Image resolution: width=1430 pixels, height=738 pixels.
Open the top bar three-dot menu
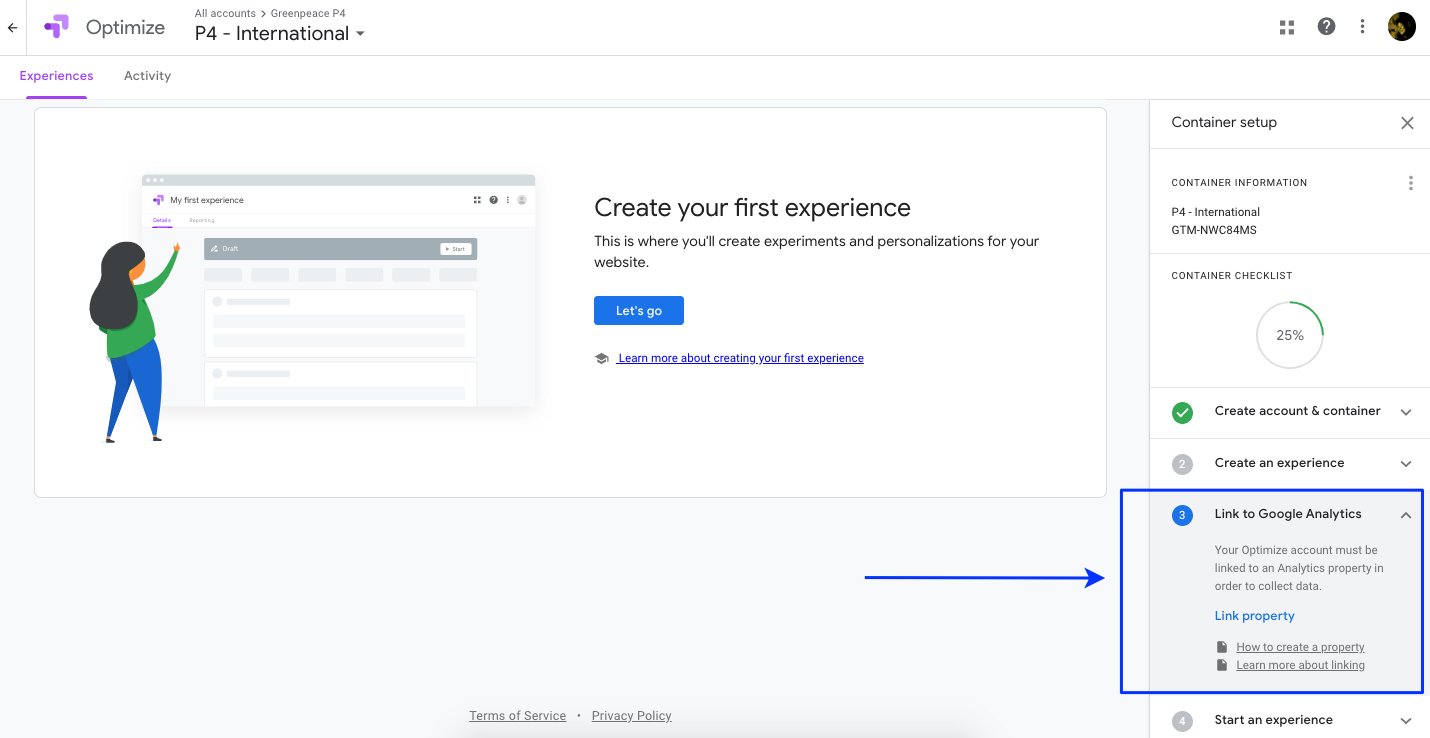(x=1362, y=27)
